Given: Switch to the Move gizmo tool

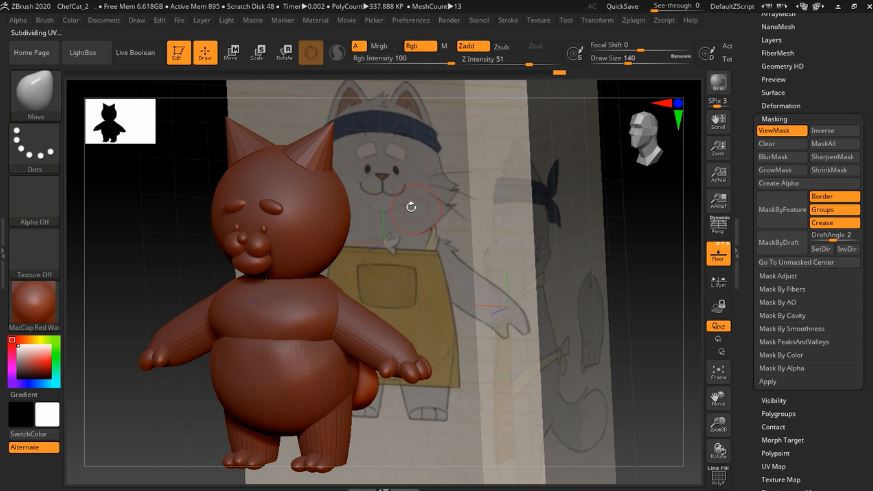Looking at the screenshot, I should click(x=231, y=52).
